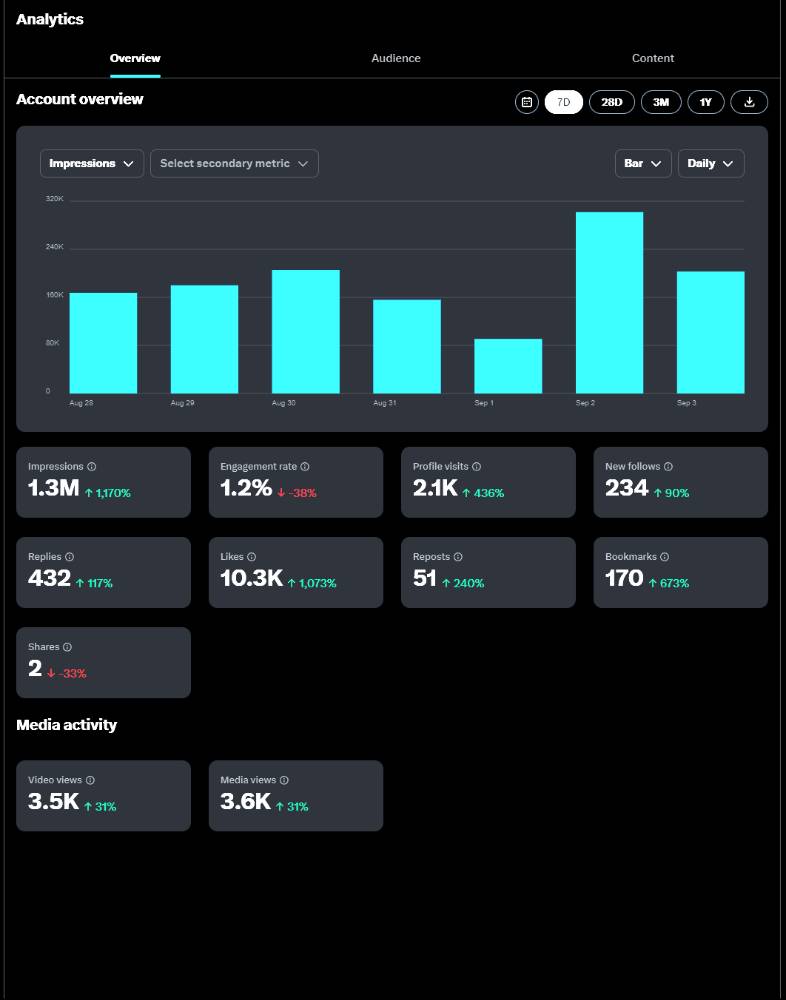
Task: Open the custom date range calendar icon
Action: (526, 102)
